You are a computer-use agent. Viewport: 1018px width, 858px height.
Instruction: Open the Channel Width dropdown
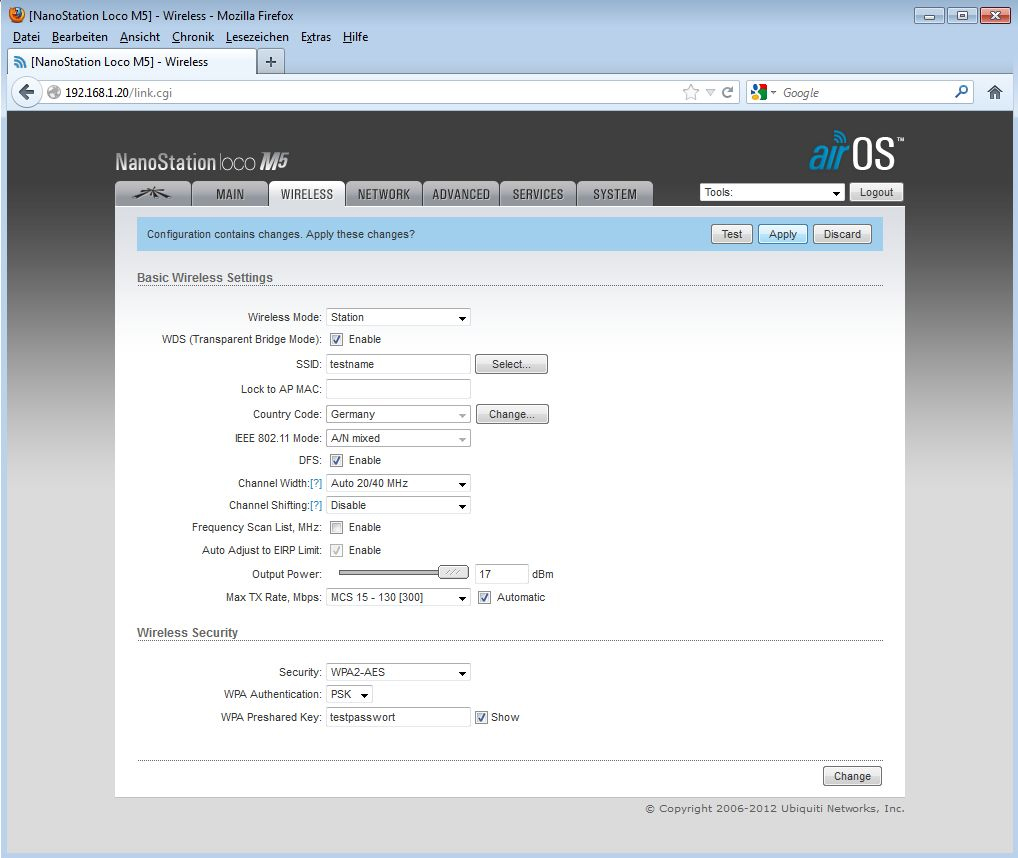[x=398, y=484]
